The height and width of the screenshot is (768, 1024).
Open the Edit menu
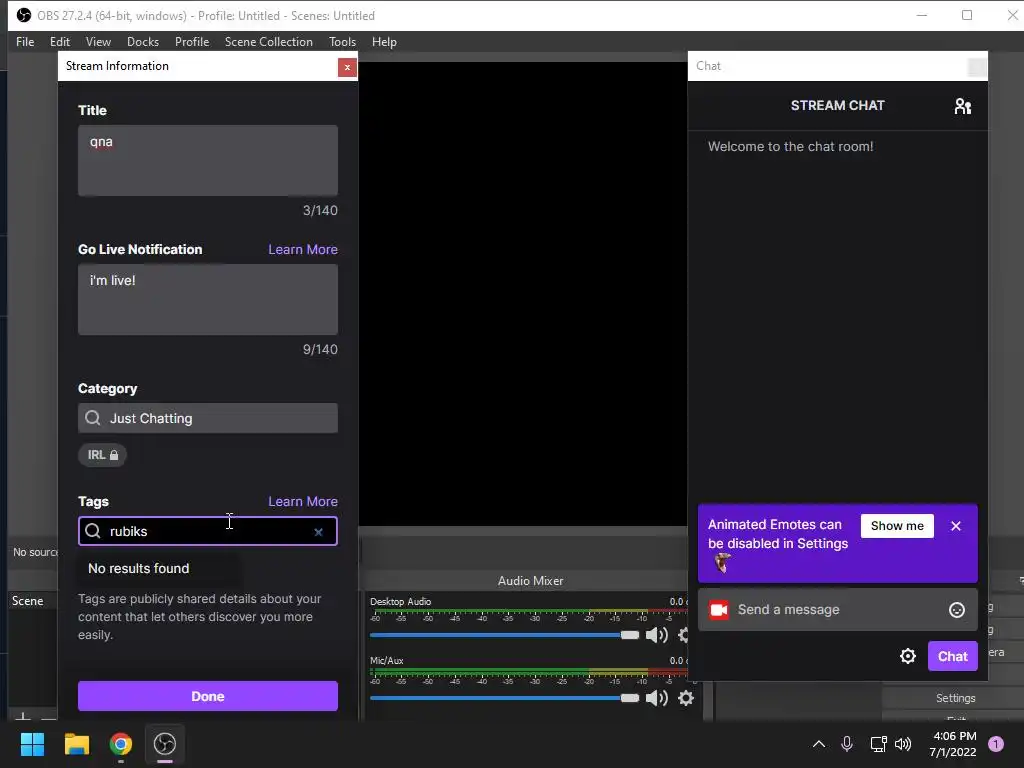(x=59, y=42)
